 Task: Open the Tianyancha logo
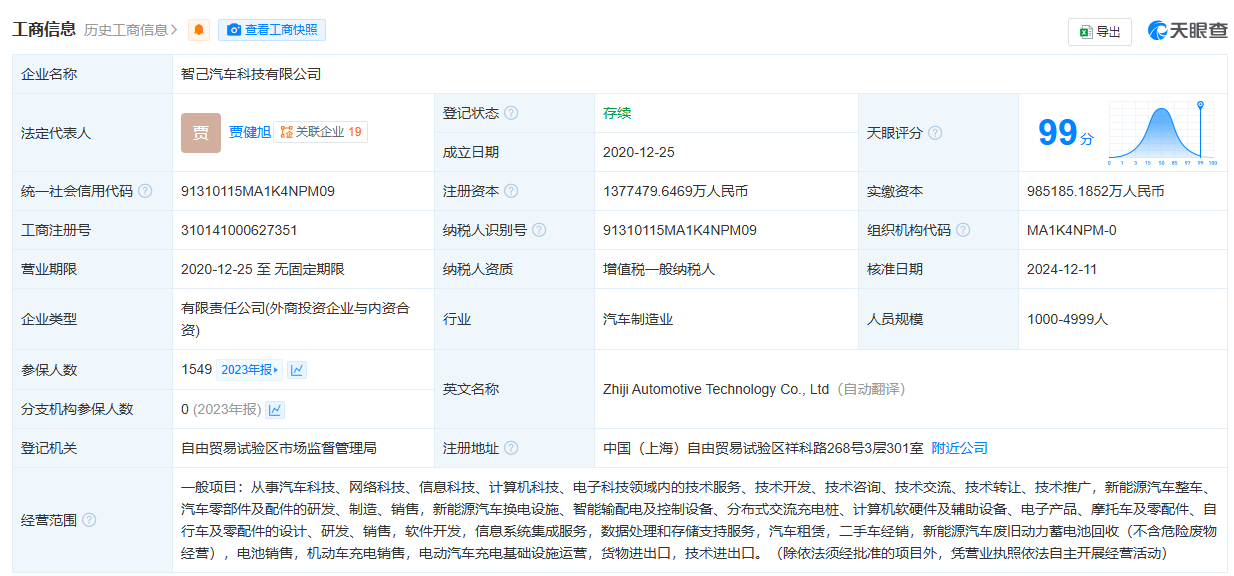coord(1187,31)
